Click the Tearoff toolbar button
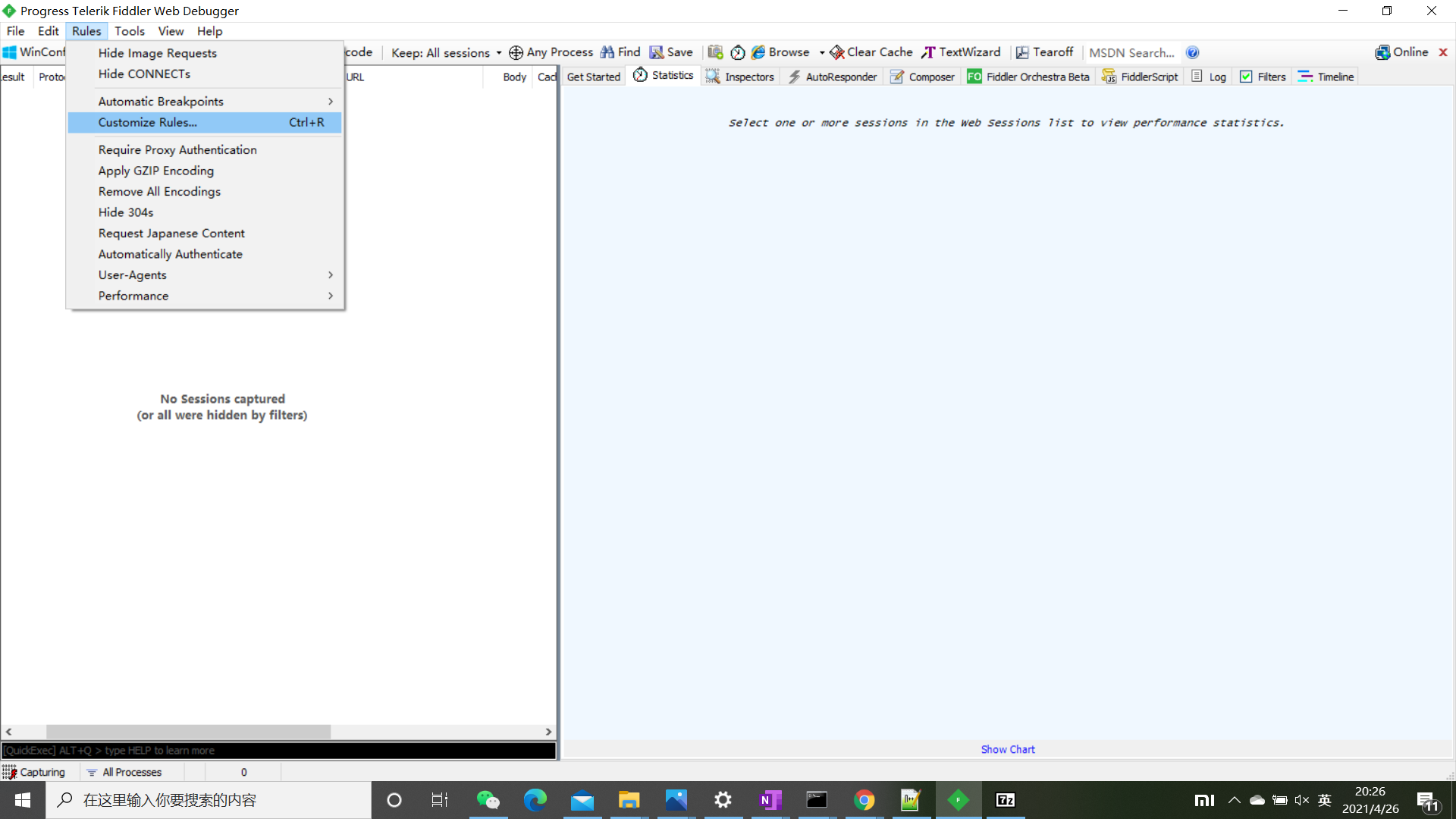The image size is (1456, 819). pyautogui.click(x=1044, y=52)
